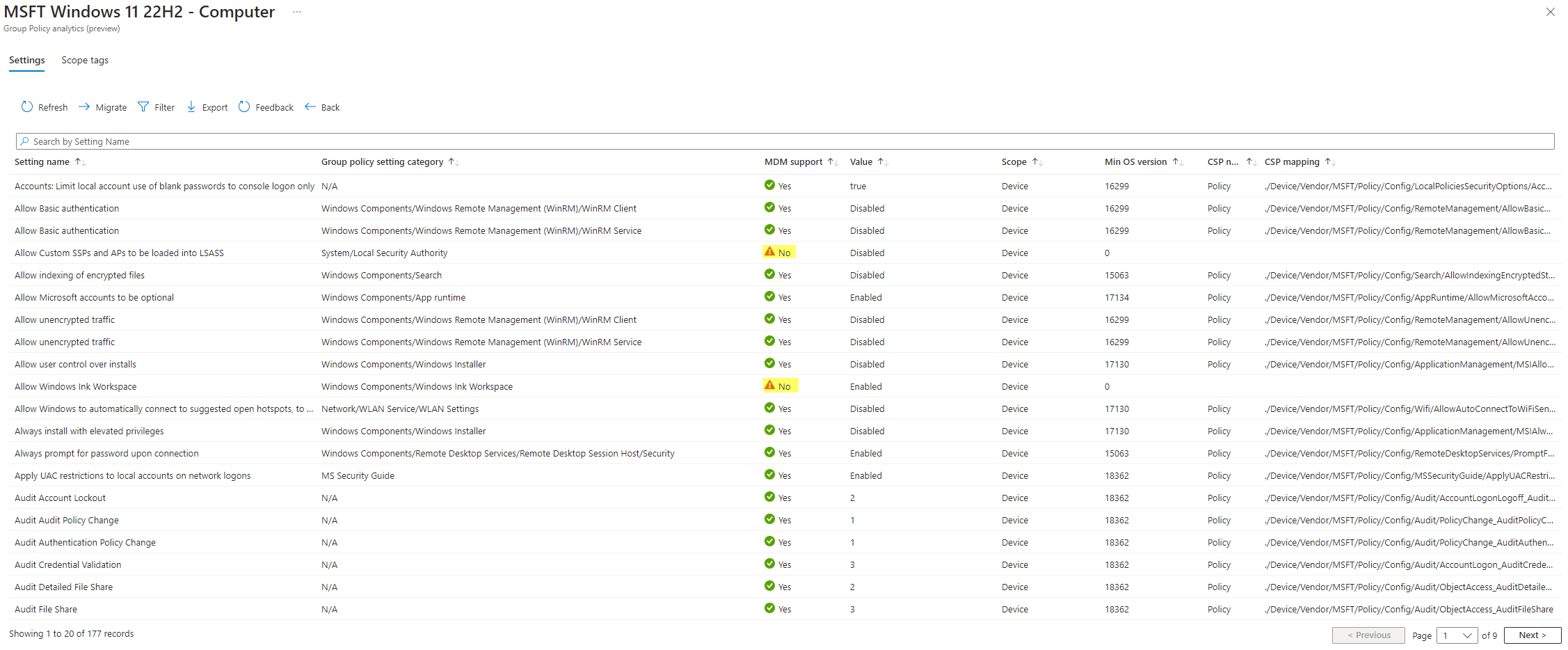The height and width of the screenshot is (650, 1568).
Task: Click warning icon for Allow Custom SSPs row
Action: pos(769,252)
